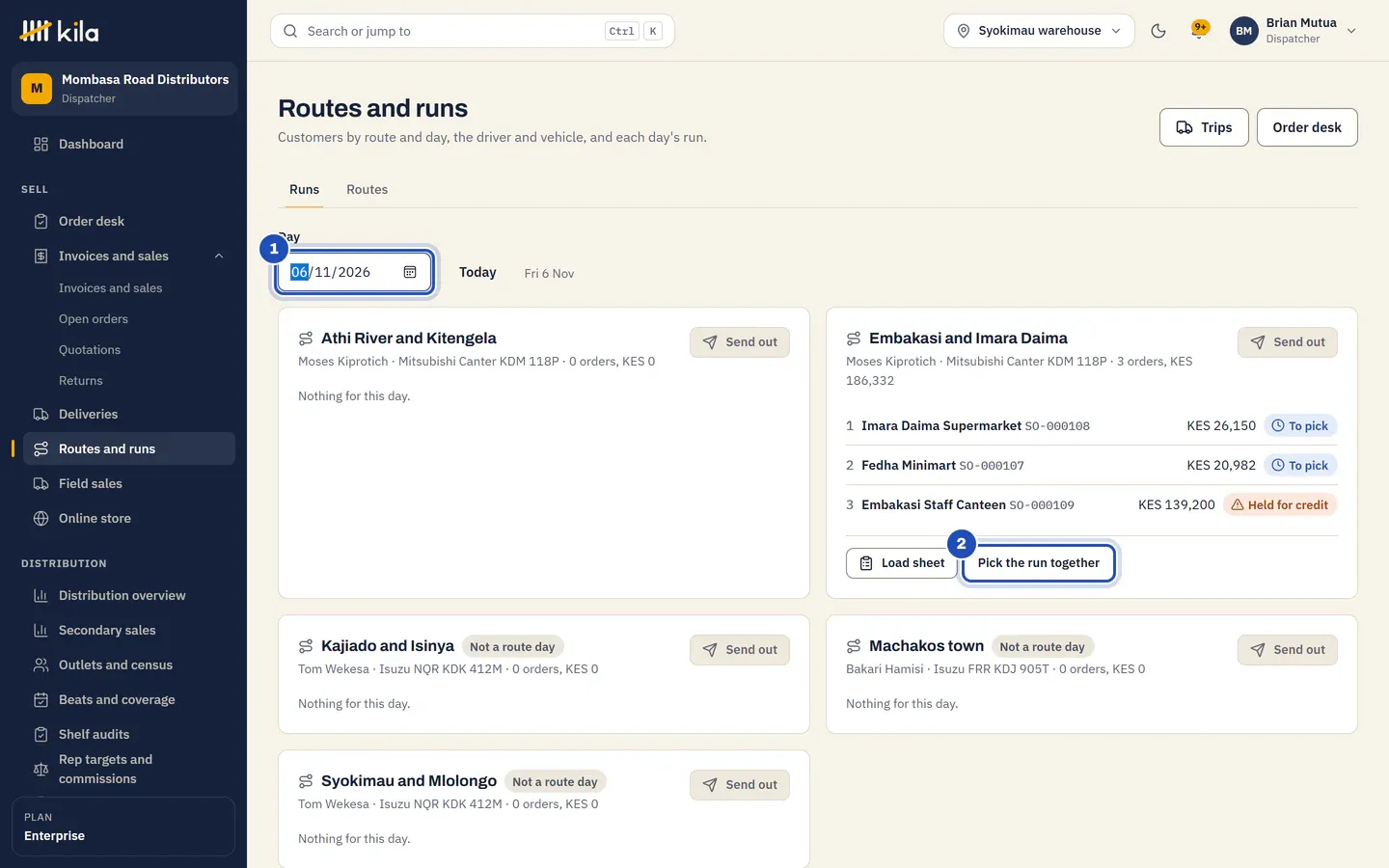
Task: Click the Trips button
Action: coord(1204,127)
